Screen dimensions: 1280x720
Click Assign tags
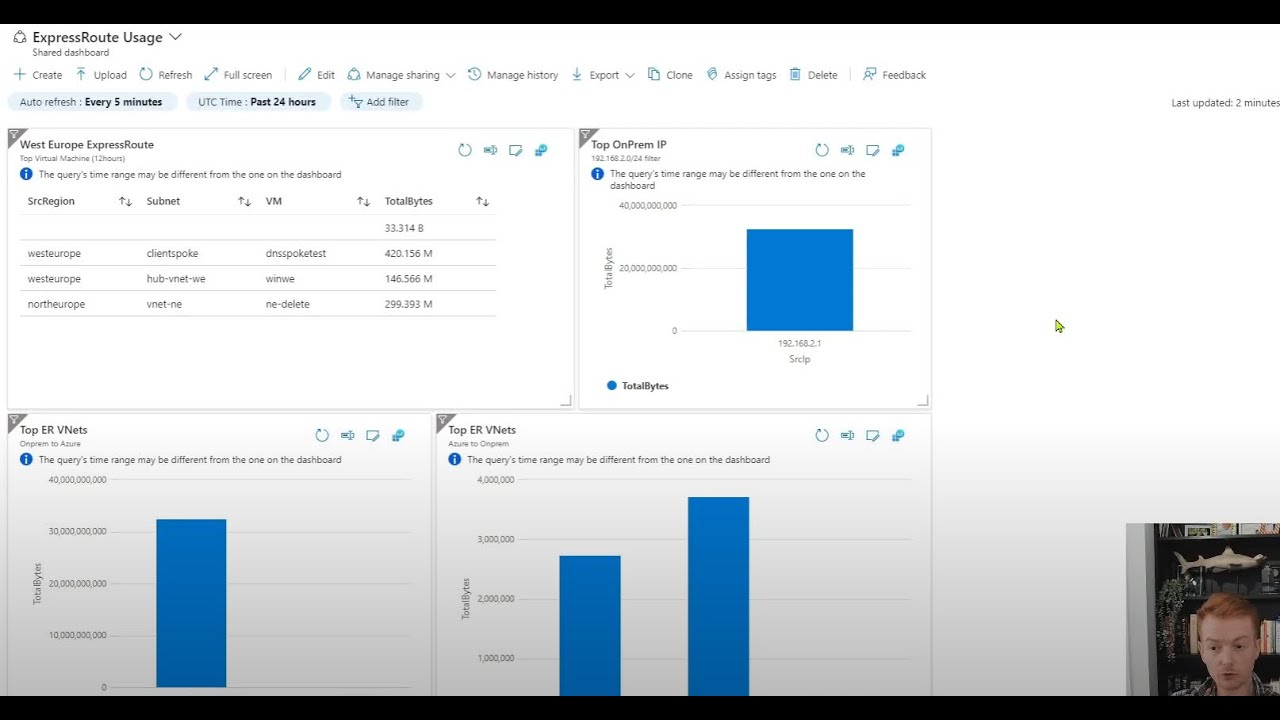pos(741,75)
